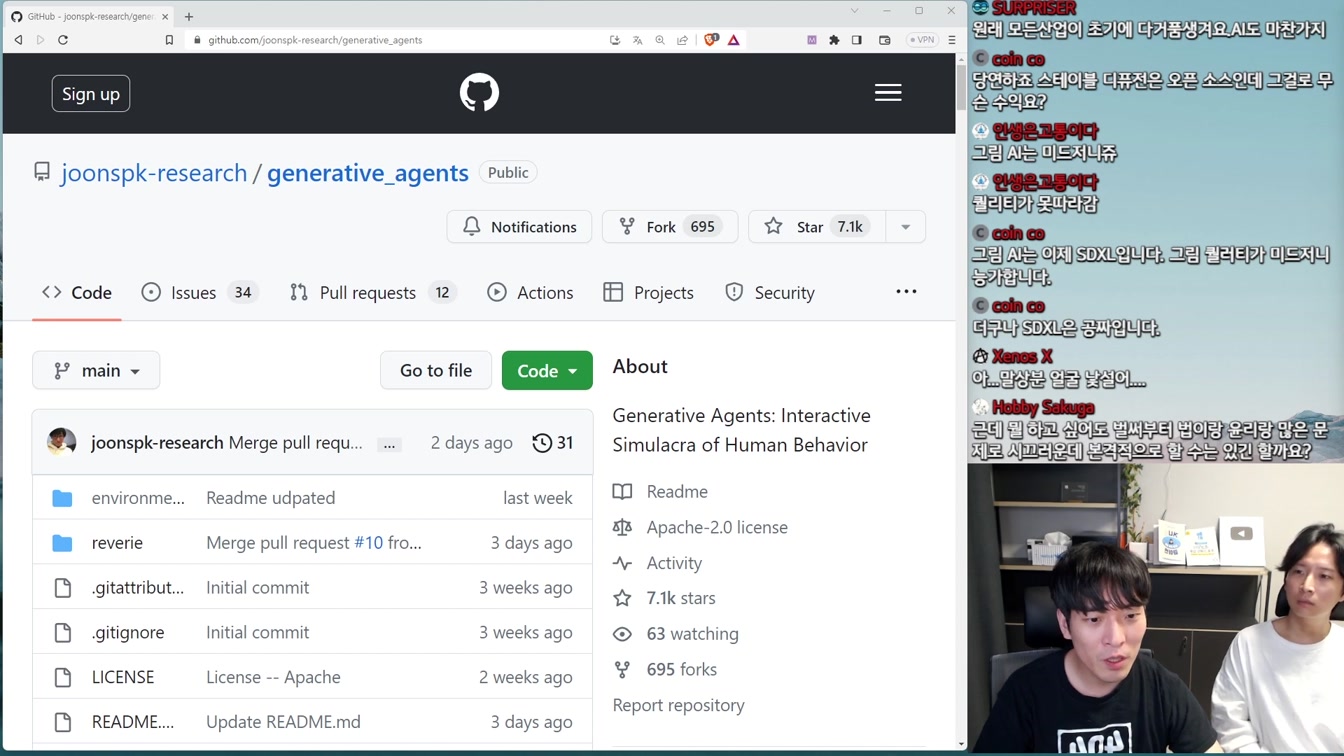
Task: Click the translate page icon
Action: click(637, 40)
